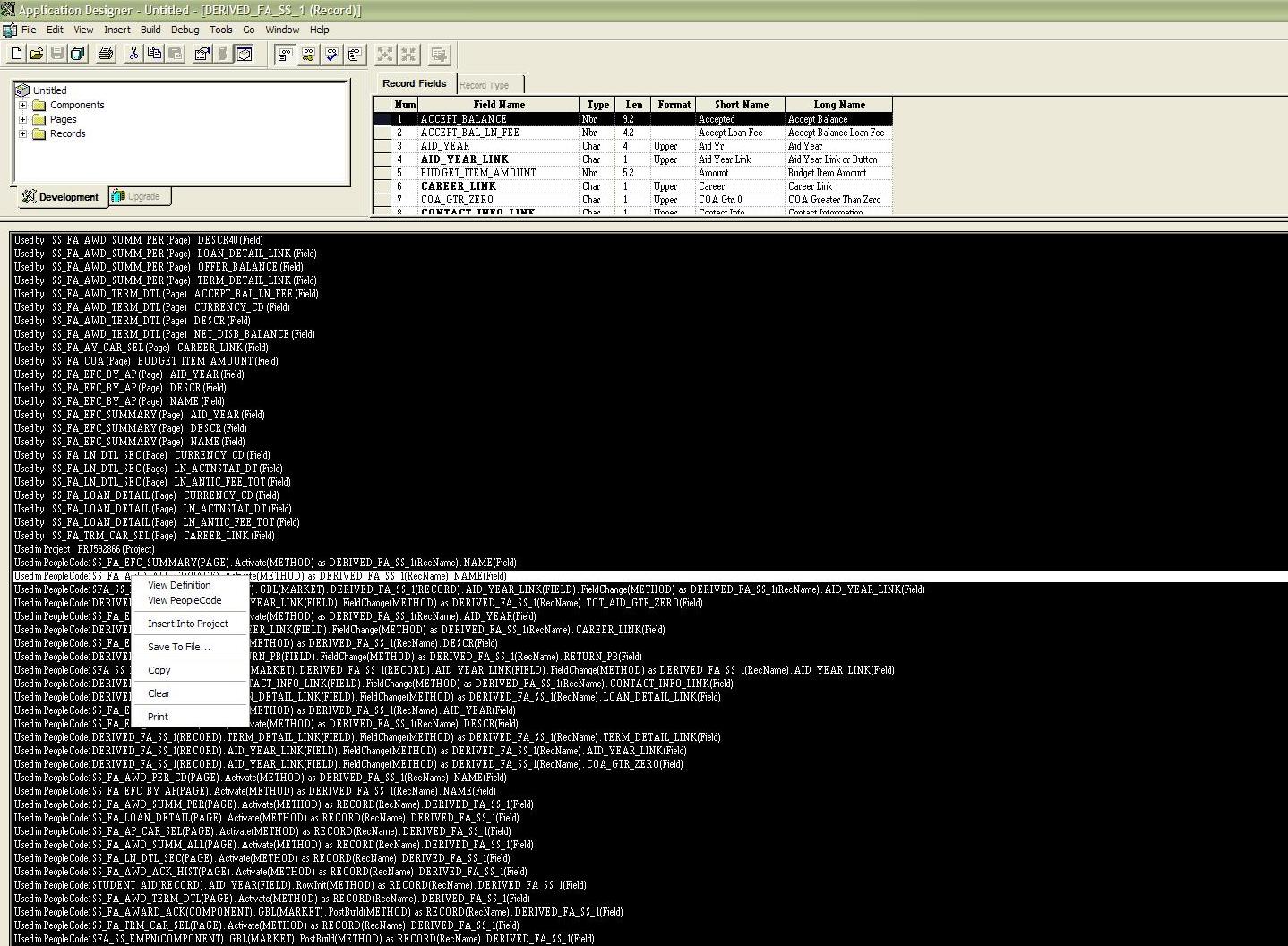Switch to Edits Display checkmark icon
Screen dimensions: 1288x946
coord(331,55)
